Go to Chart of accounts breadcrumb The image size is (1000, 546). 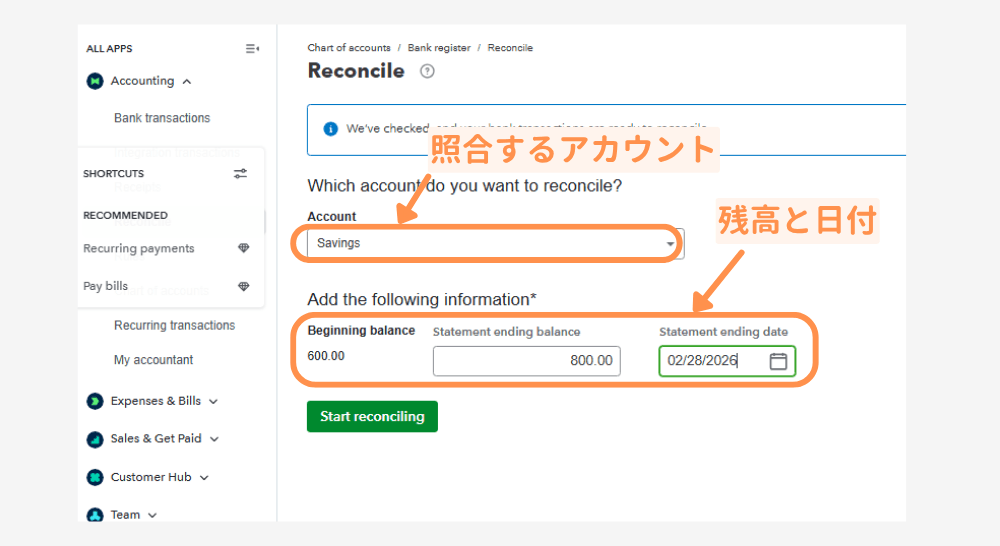(x=348, y=48)
